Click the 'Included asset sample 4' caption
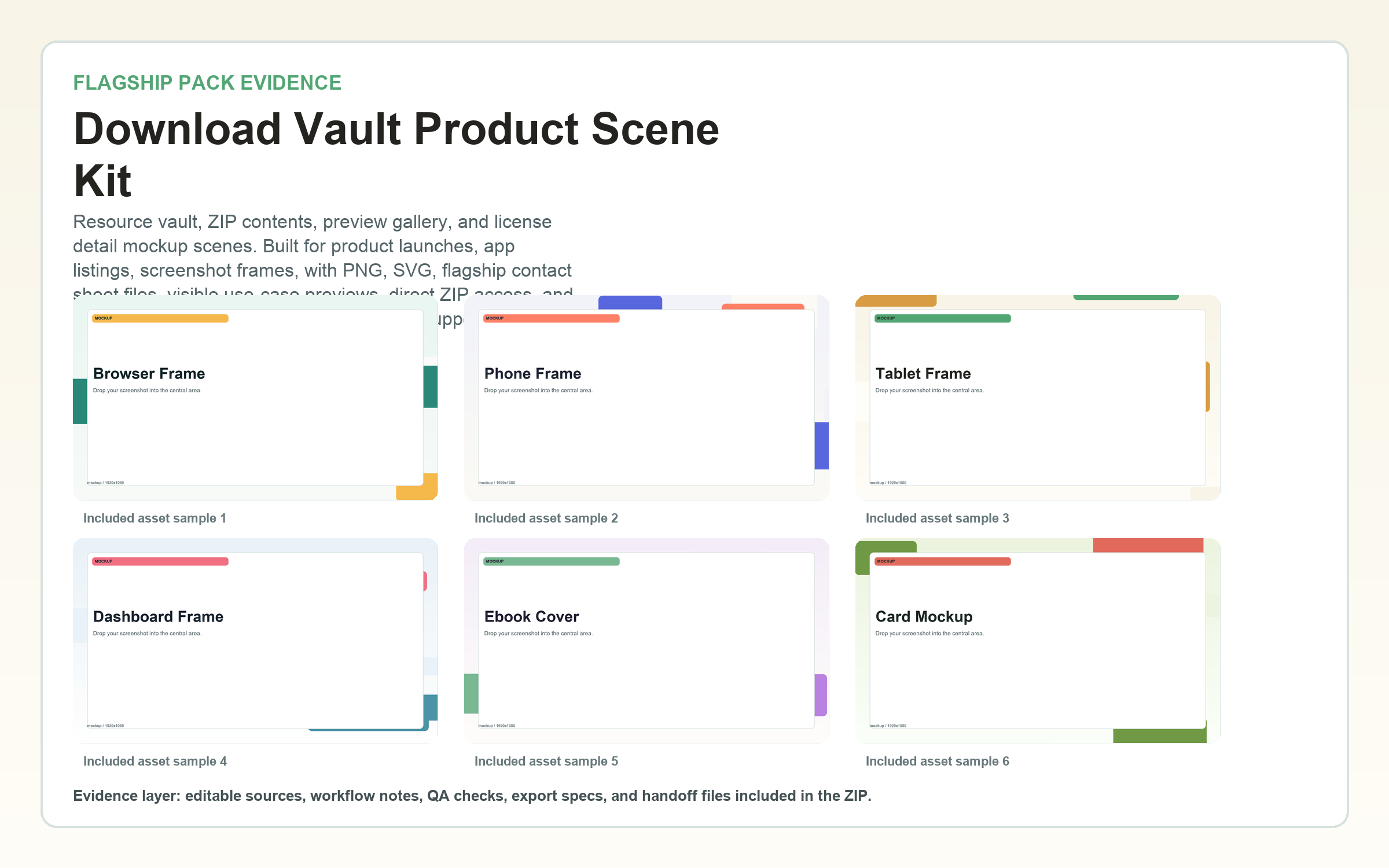This screenshot has height=868, width=1389. 155,762
